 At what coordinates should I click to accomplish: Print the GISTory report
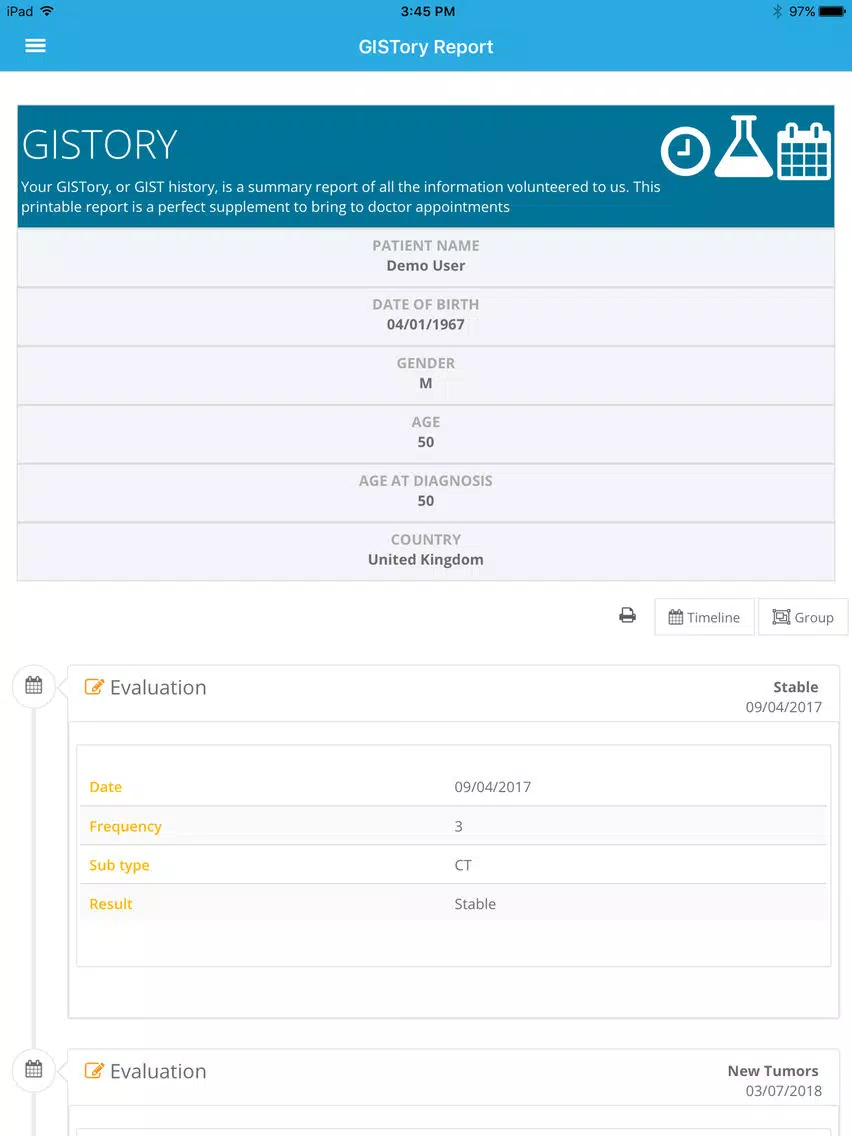click(x=627, y=616)
